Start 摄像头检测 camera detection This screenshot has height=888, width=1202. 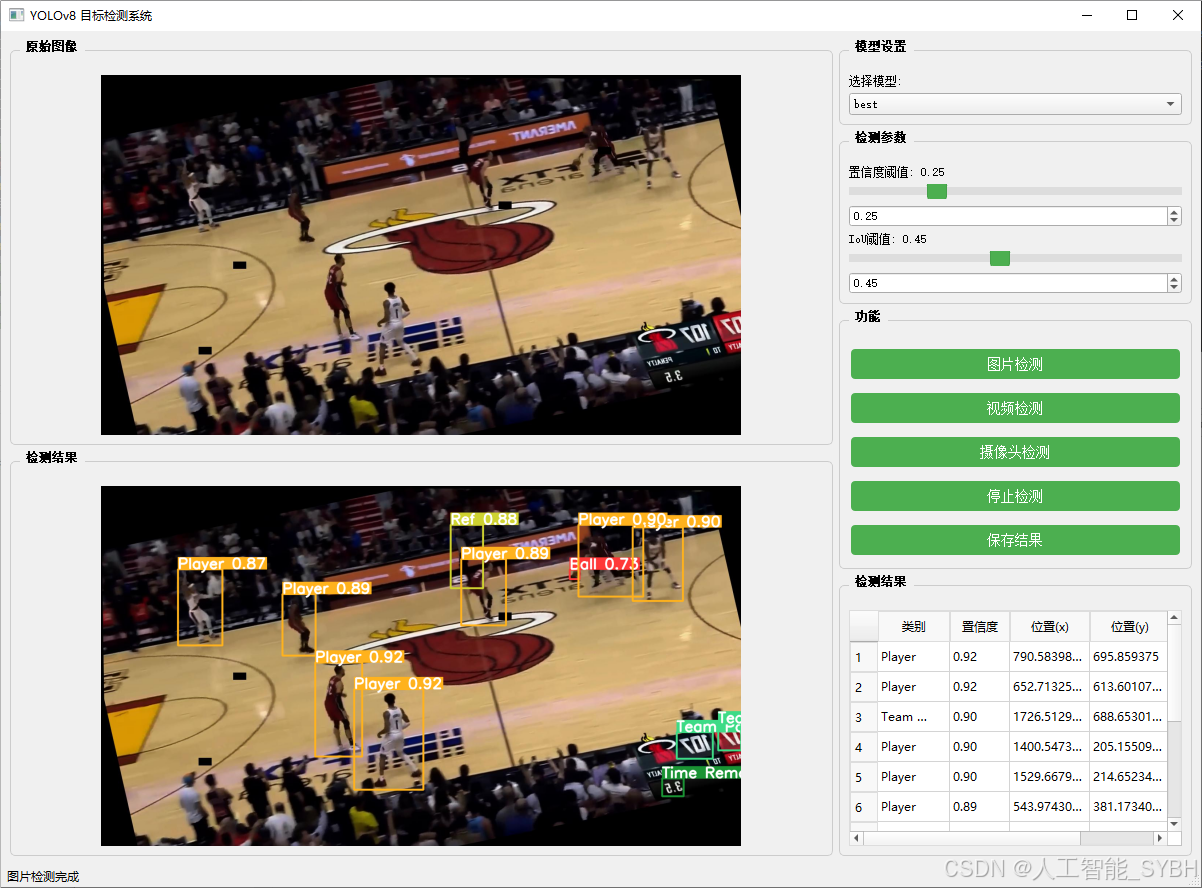(x=1015, y=452)
